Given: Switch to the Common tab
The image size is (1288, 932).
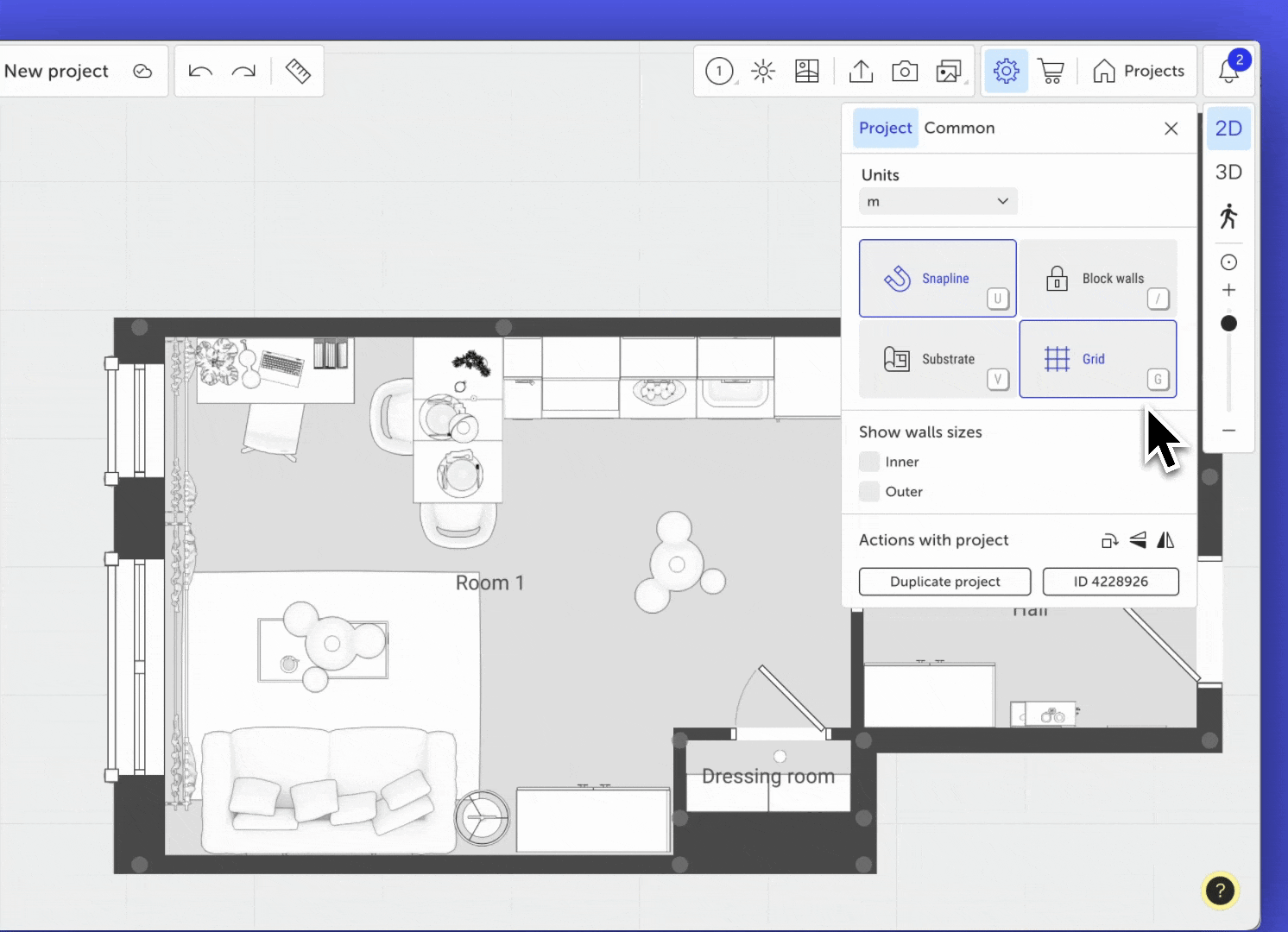Looking at the screenshot, I should pyautogui.click(x=959, y=128).
